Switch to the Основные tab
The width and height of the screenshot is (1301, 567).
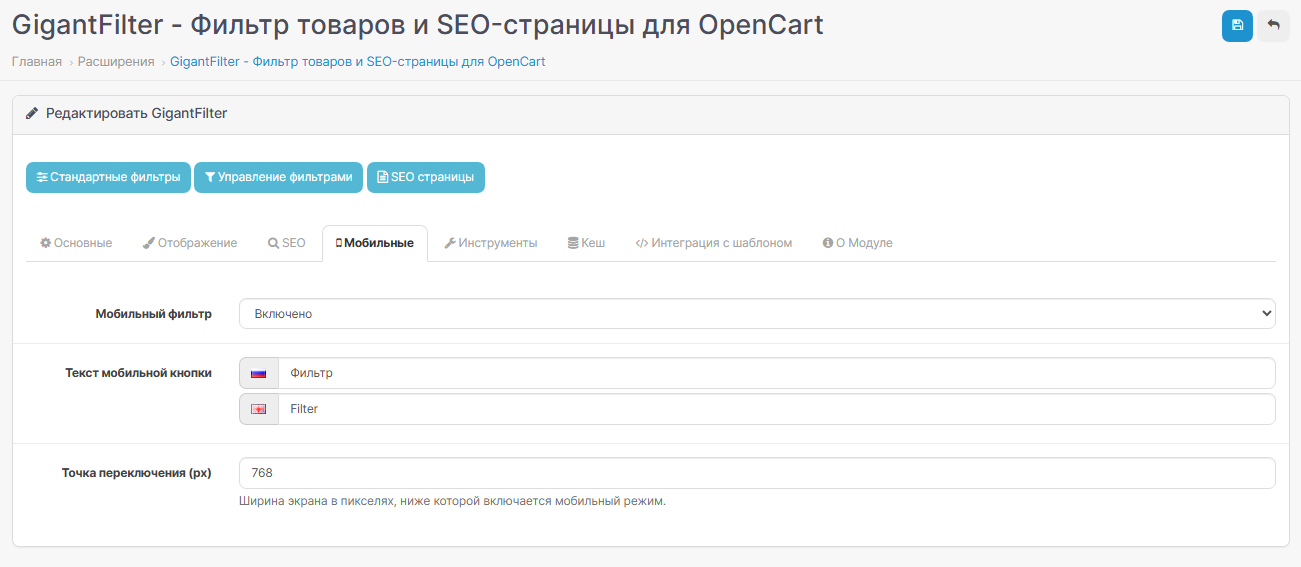(76, 243)
